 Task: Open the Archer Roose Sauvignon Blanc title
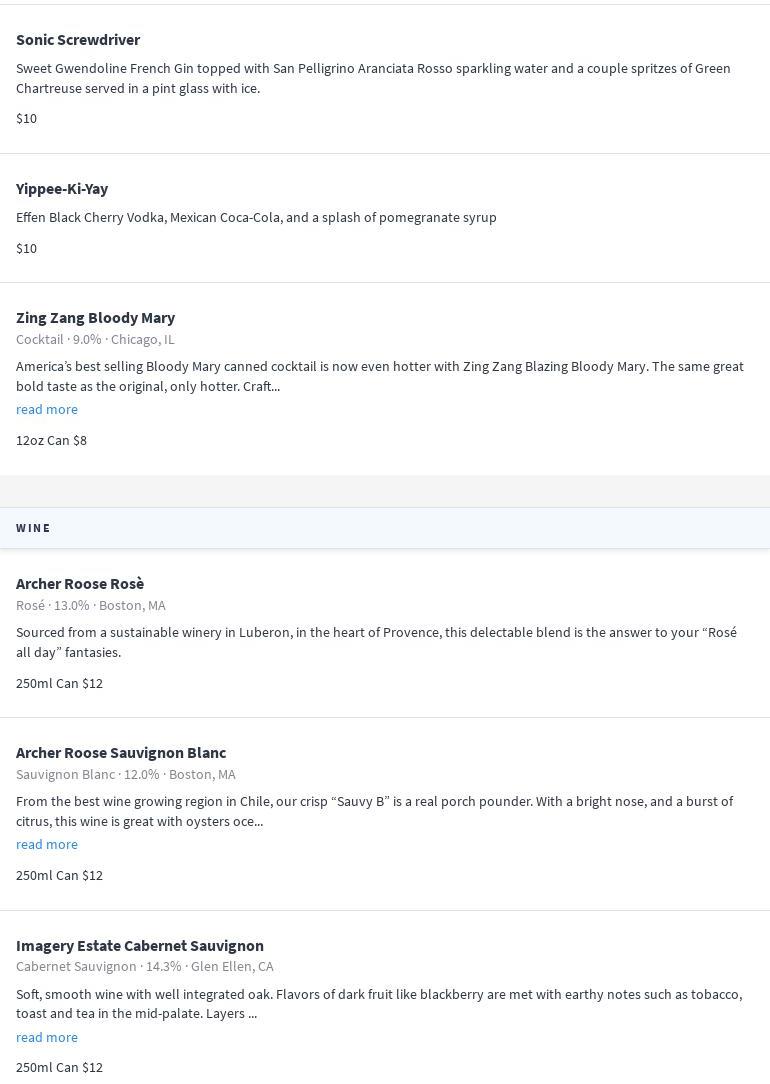[x=121, y=752]
